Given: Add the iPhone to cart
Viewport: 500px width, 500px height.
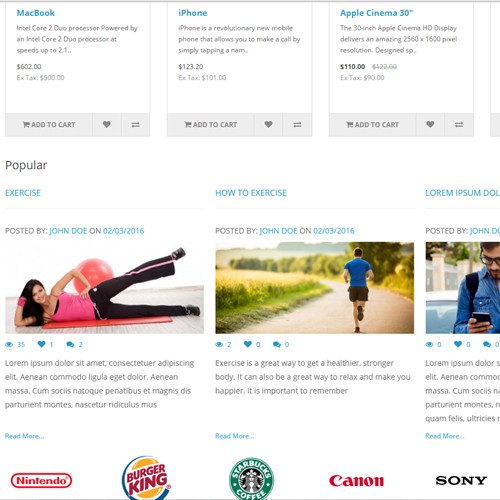Looking at the screenshot, I should [210, 125].
